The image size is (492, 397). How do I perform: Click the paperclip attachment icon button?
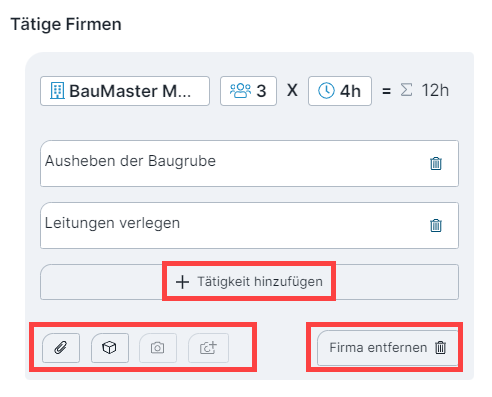click(61, 348)
